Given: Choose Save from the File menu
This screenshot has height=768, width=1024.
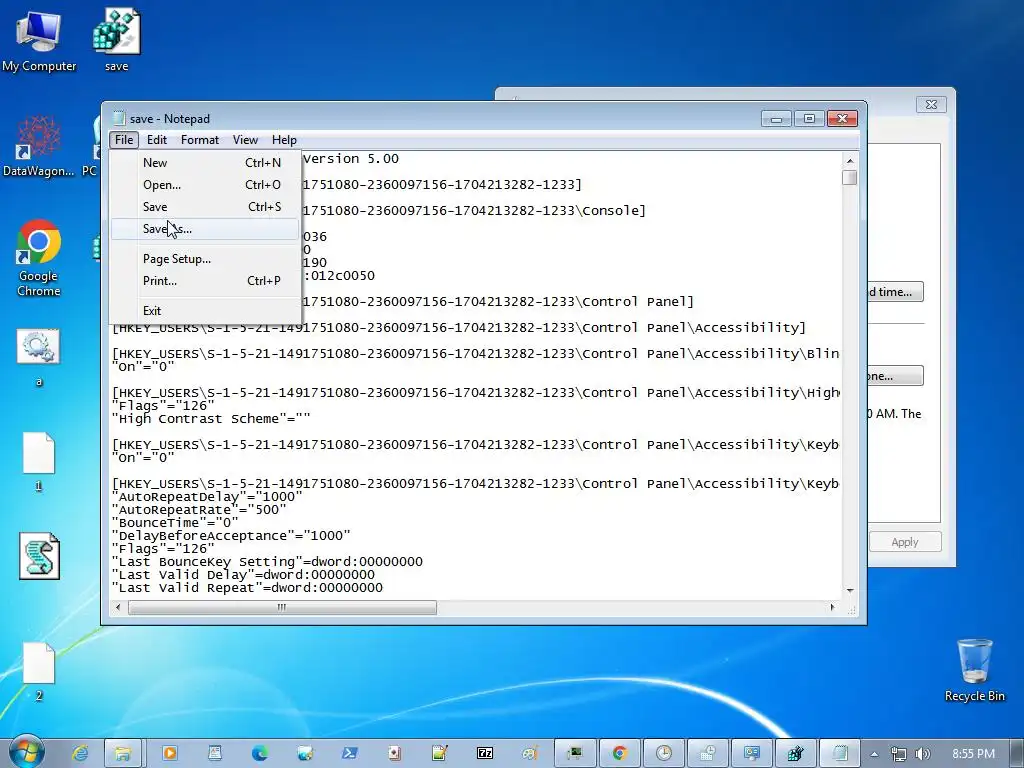Looking at the screenshot, I should pos(205,206).
